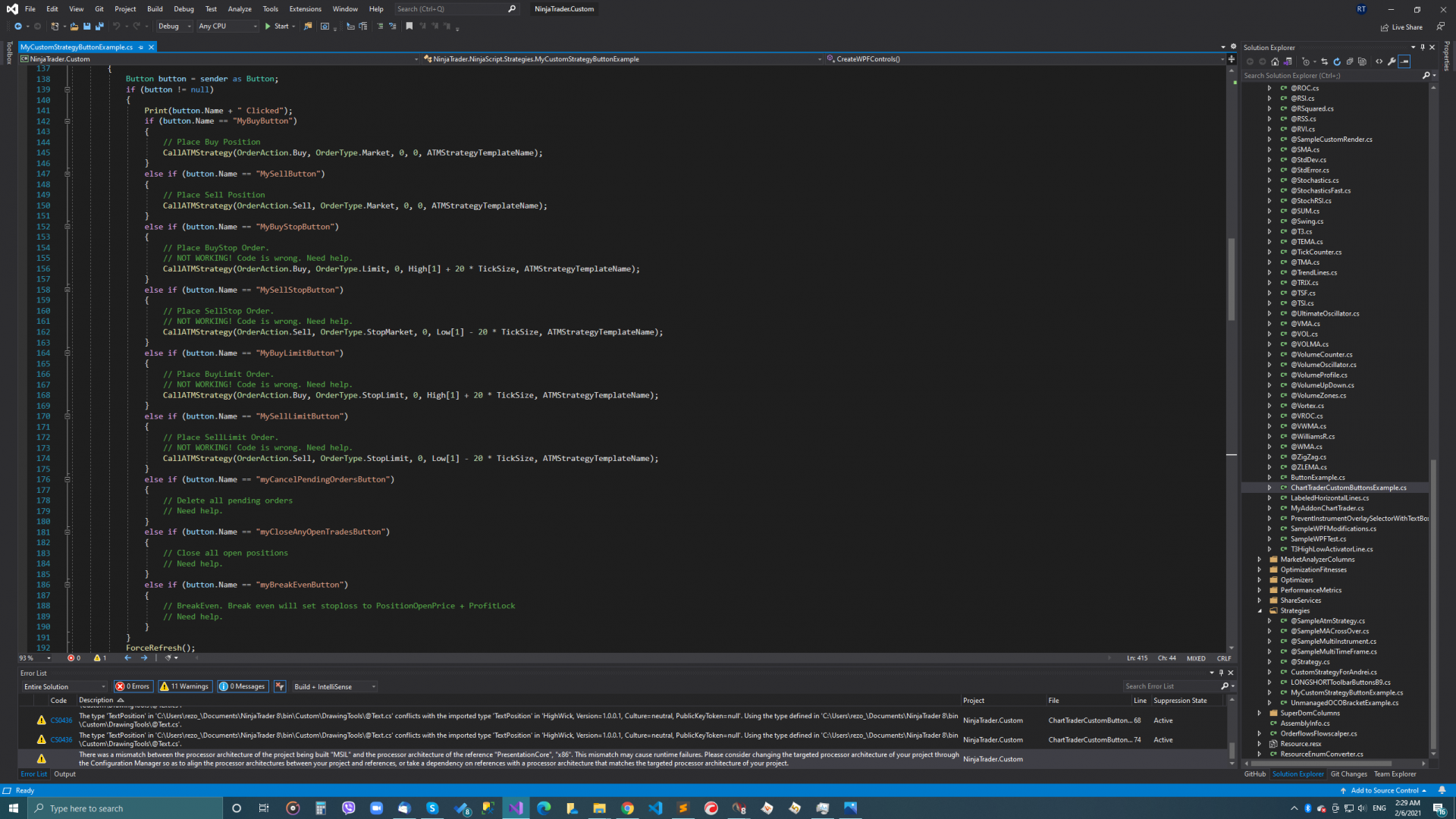Image resolution: width=1456 pixels, height=819 pixels.
Task: Expand the MarketAnalyzerColumns folder
Action: [1260, 560]
